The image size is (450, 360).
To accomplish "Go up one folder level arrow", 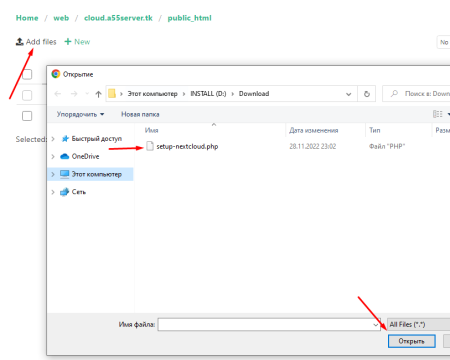I will tap(98, 94).
